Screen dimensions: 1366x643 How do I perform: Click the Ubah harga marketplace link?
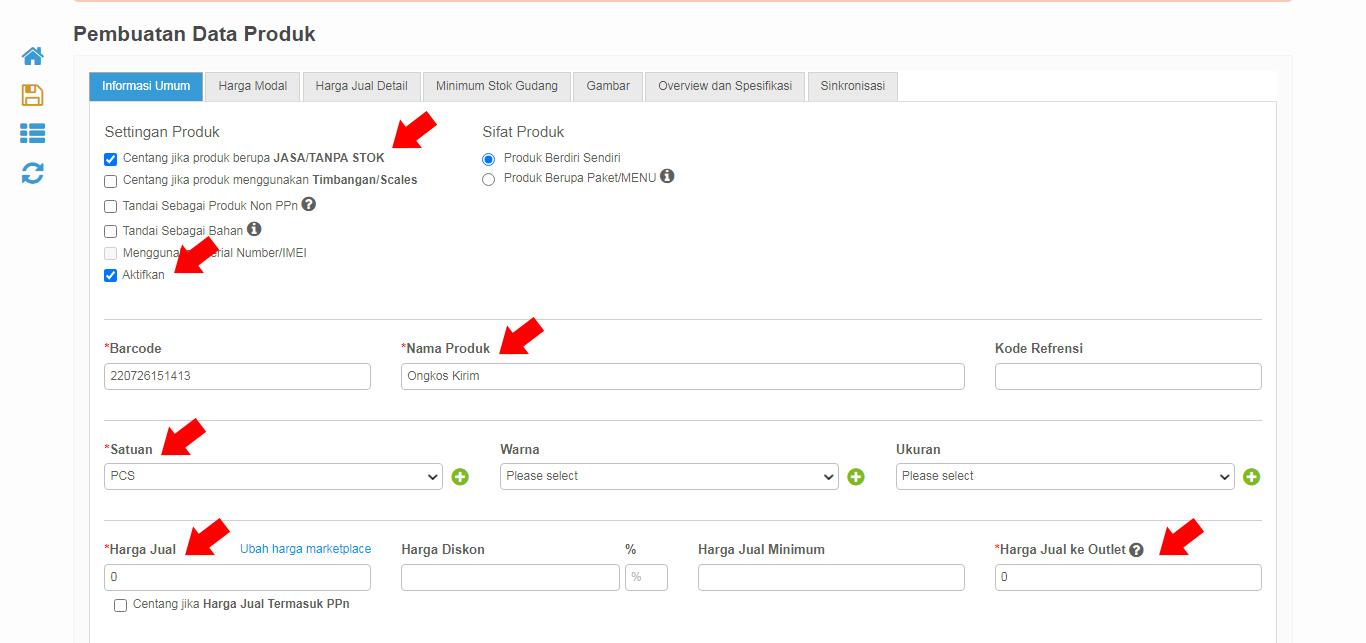point(305,549)
